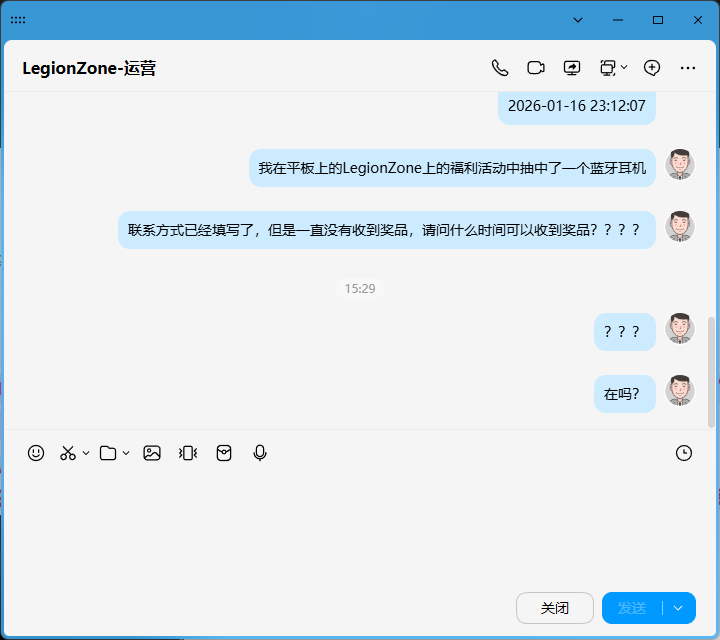Click the 15:29 timestamp label
Viewport: 720px width, 640px height.
360,288
